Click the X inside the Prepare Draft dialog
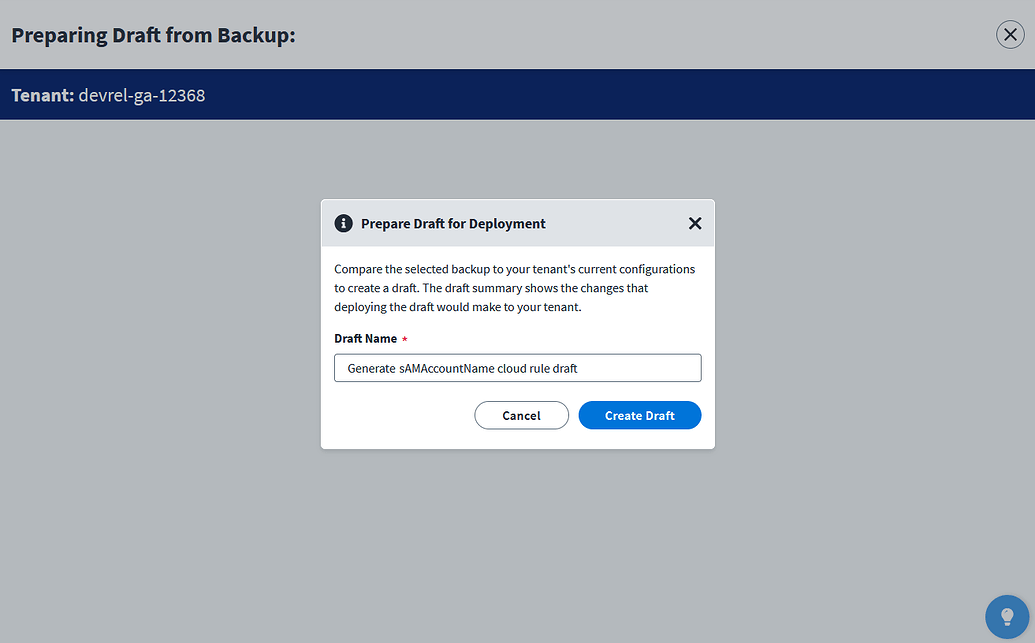 pos(695,223)
